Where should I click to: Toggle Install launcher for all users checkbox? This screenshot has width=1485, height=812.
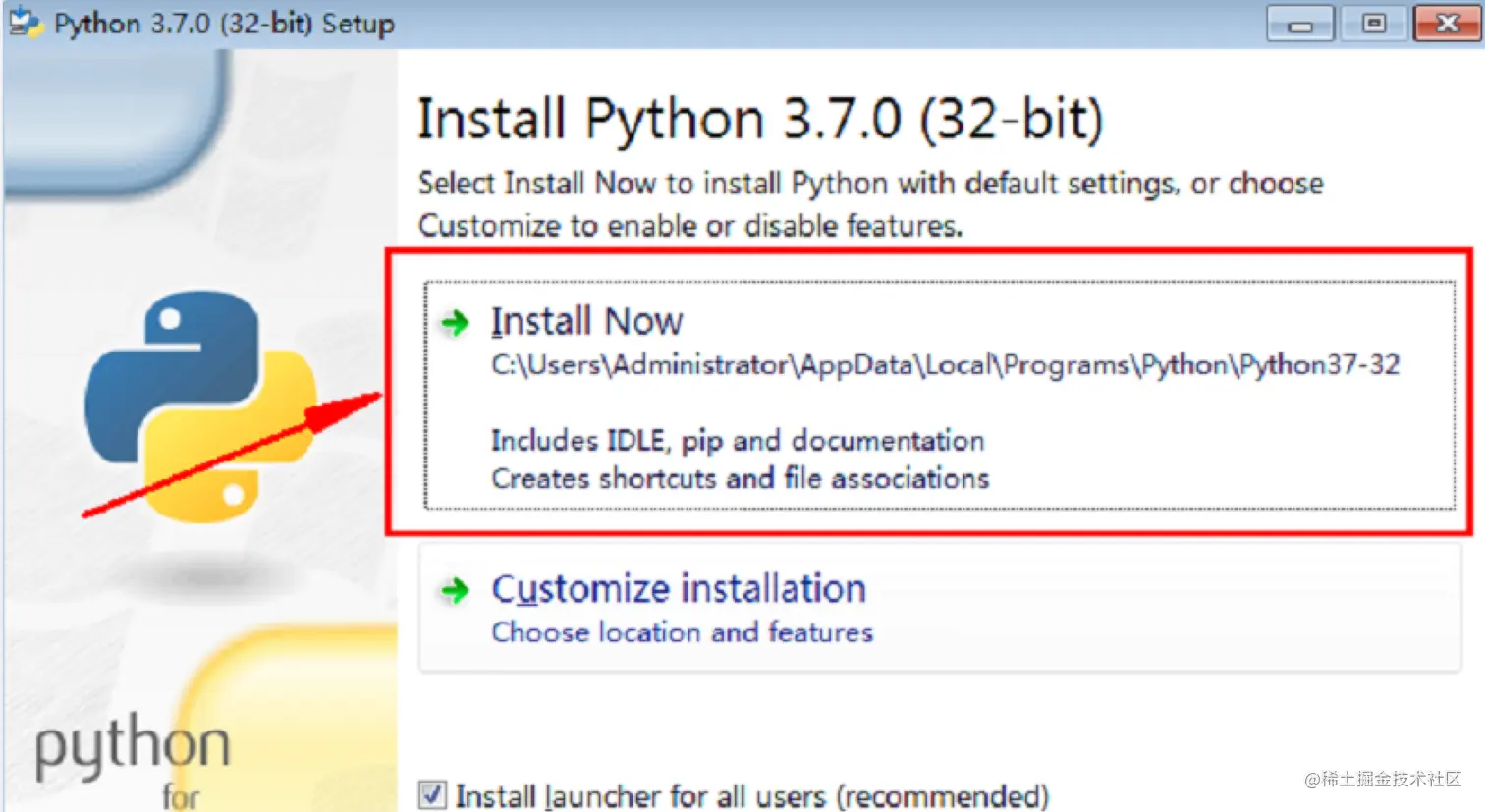pyautogui.click(x=432, y=794)
